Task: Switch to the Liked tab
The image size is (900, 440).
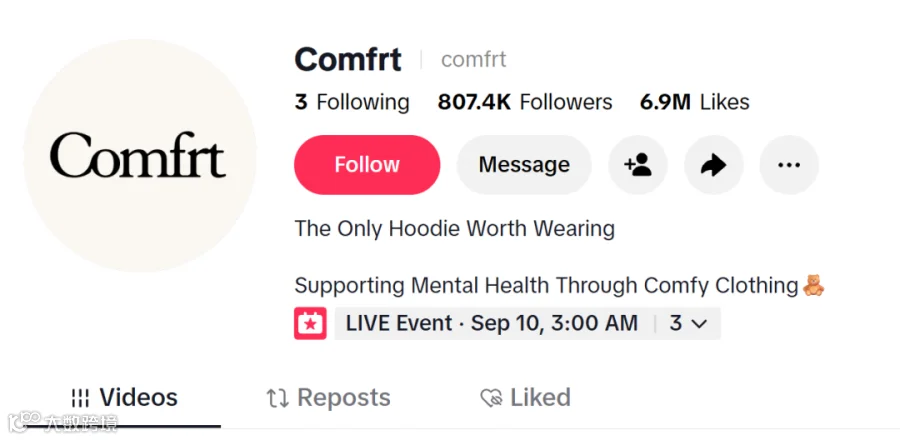Action: point(526,398)
